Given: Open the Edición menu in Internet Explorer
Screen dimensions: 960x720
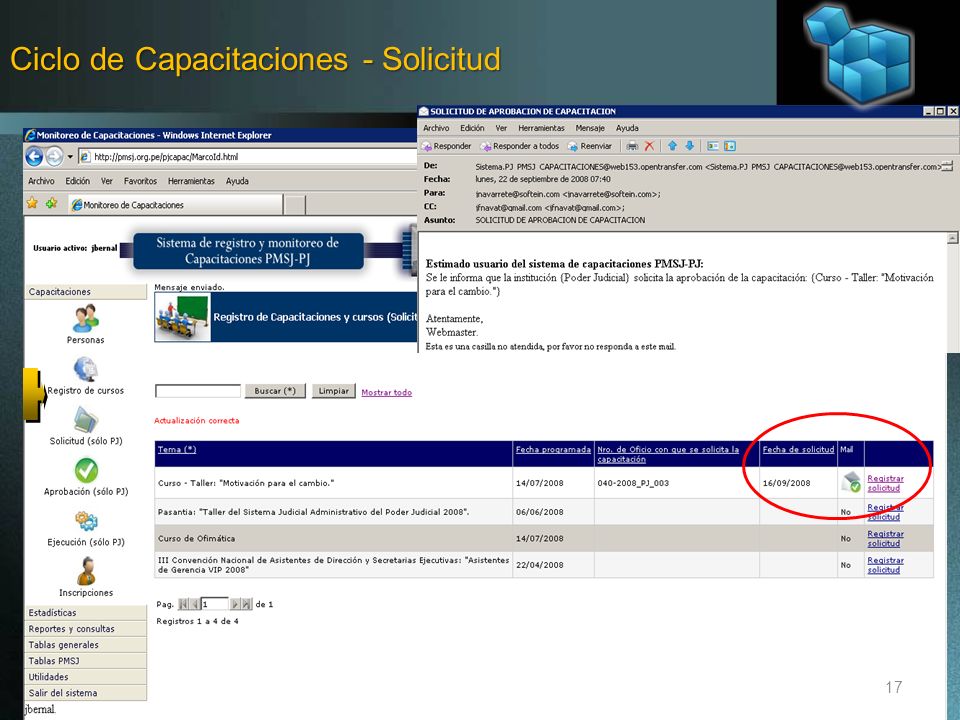Looking at the screenshot, I should coord(78,181).
